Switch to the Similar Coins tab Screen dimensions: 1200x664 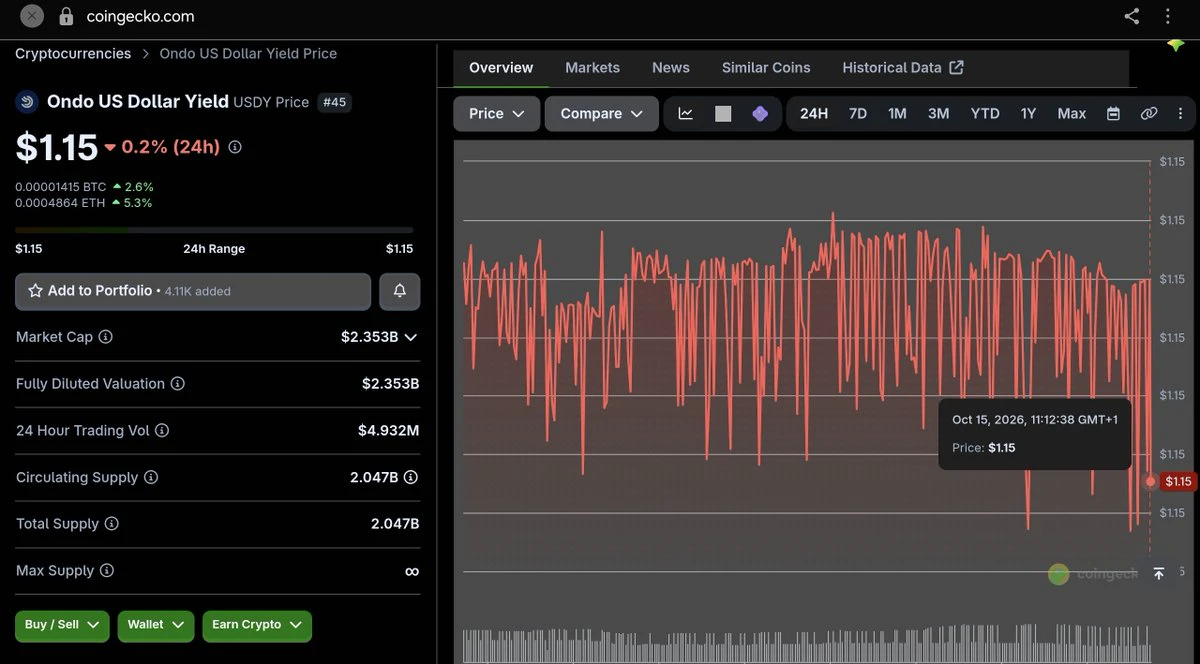click(766, 67)
